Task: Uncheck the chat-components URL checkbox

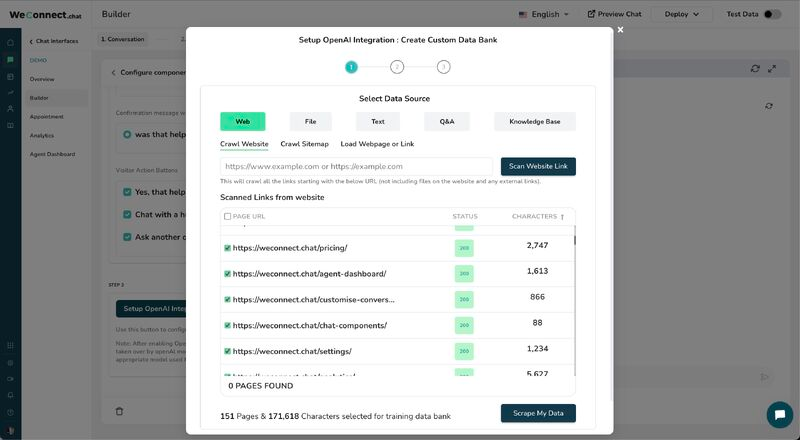Action: pos(228,325)
